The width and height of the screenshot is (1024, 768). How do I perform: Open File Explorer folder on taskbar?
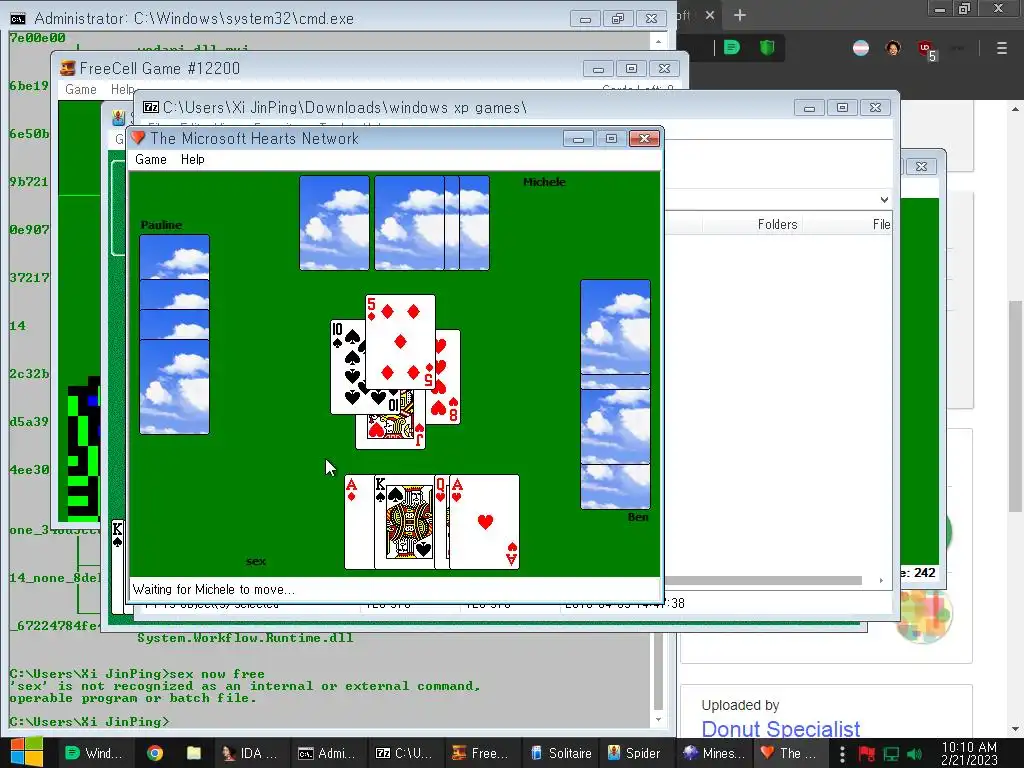point(194,753)
